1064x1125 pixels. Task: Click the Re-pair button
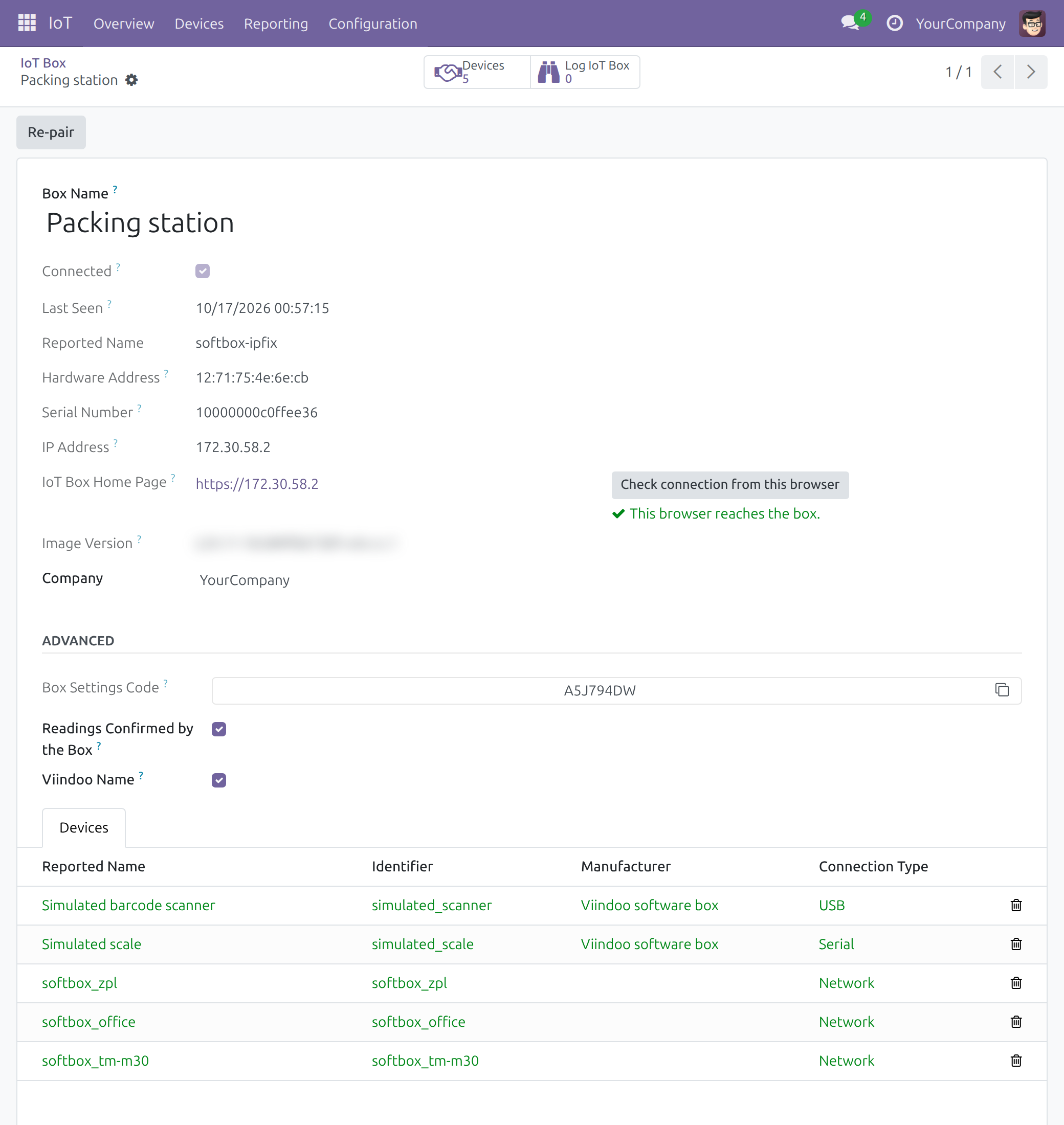coord(51,132)
